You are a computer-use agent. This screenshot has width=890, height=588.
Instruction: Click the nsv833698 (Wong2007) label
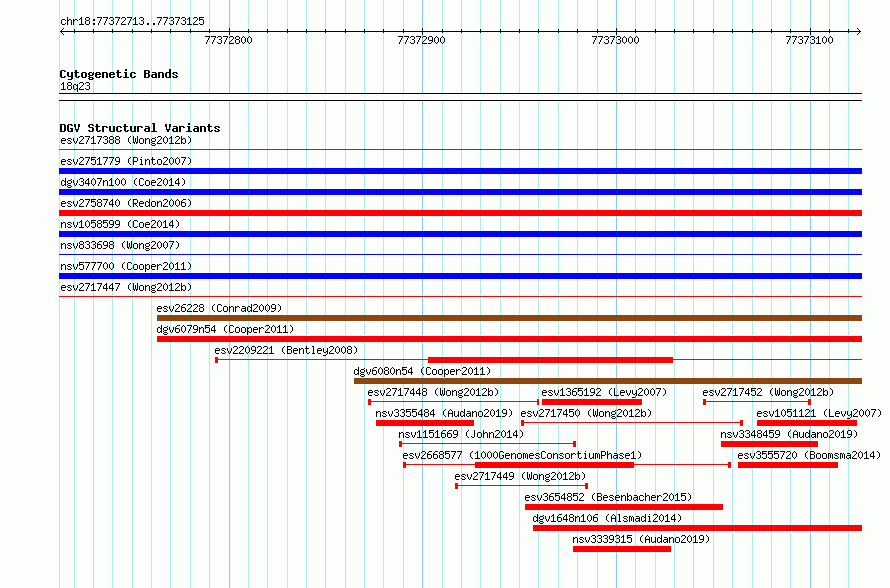[120, 245]
